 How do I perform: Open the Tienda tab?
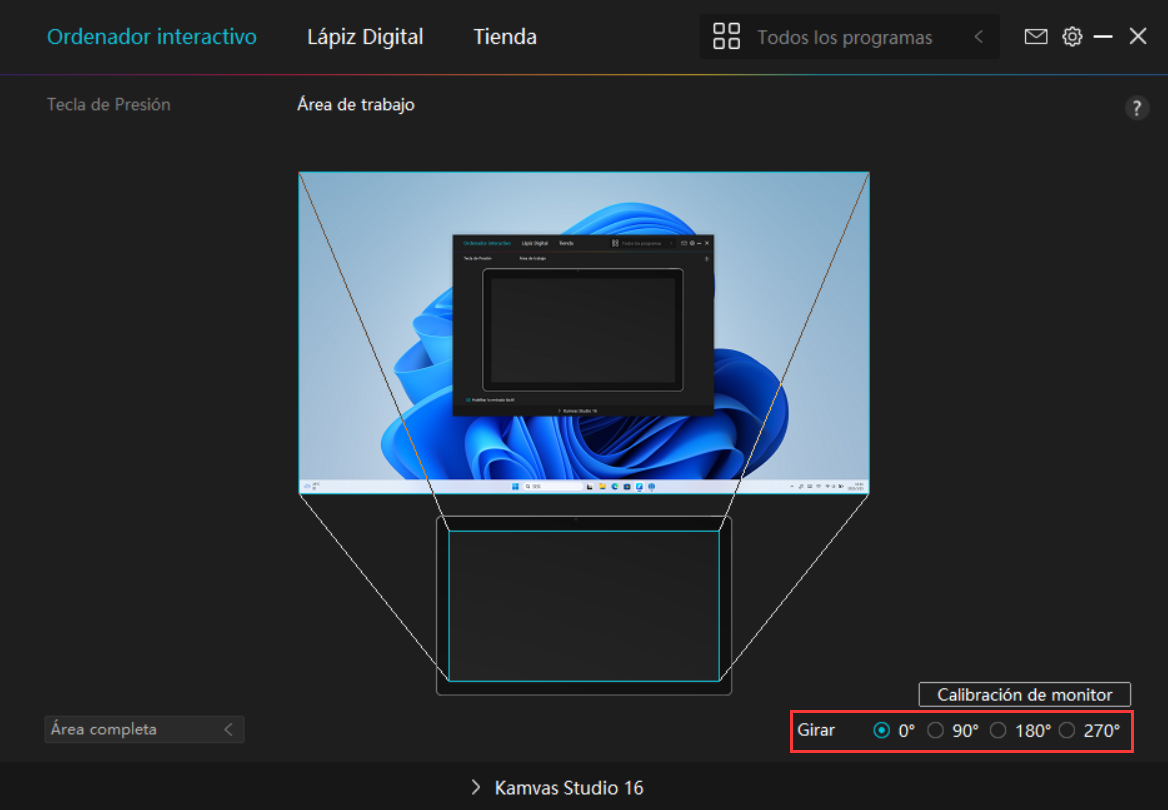(x=505, y=37)
